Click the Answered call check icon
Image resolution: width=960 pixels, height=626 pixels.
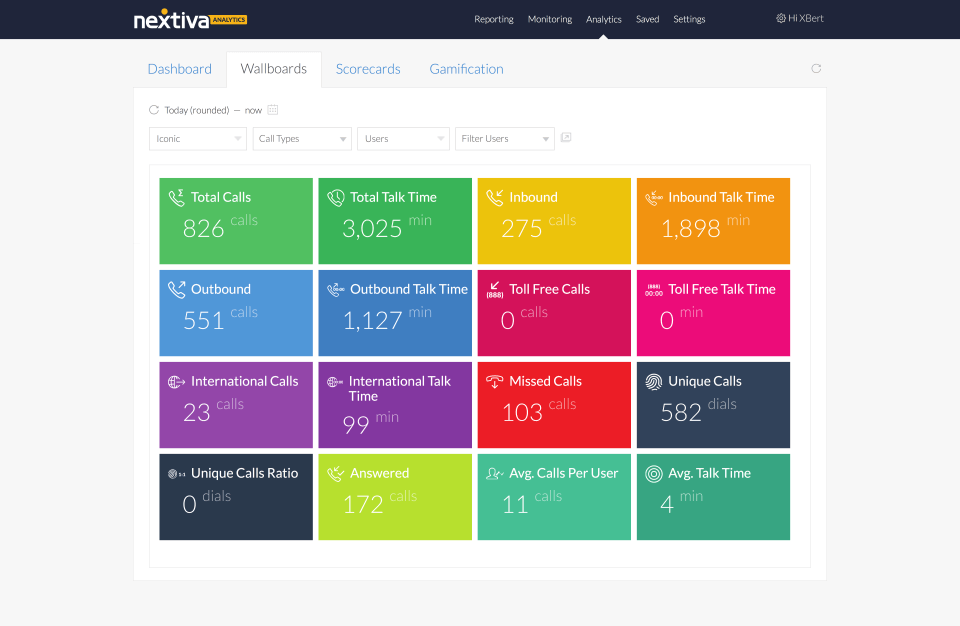pos(336,473)
